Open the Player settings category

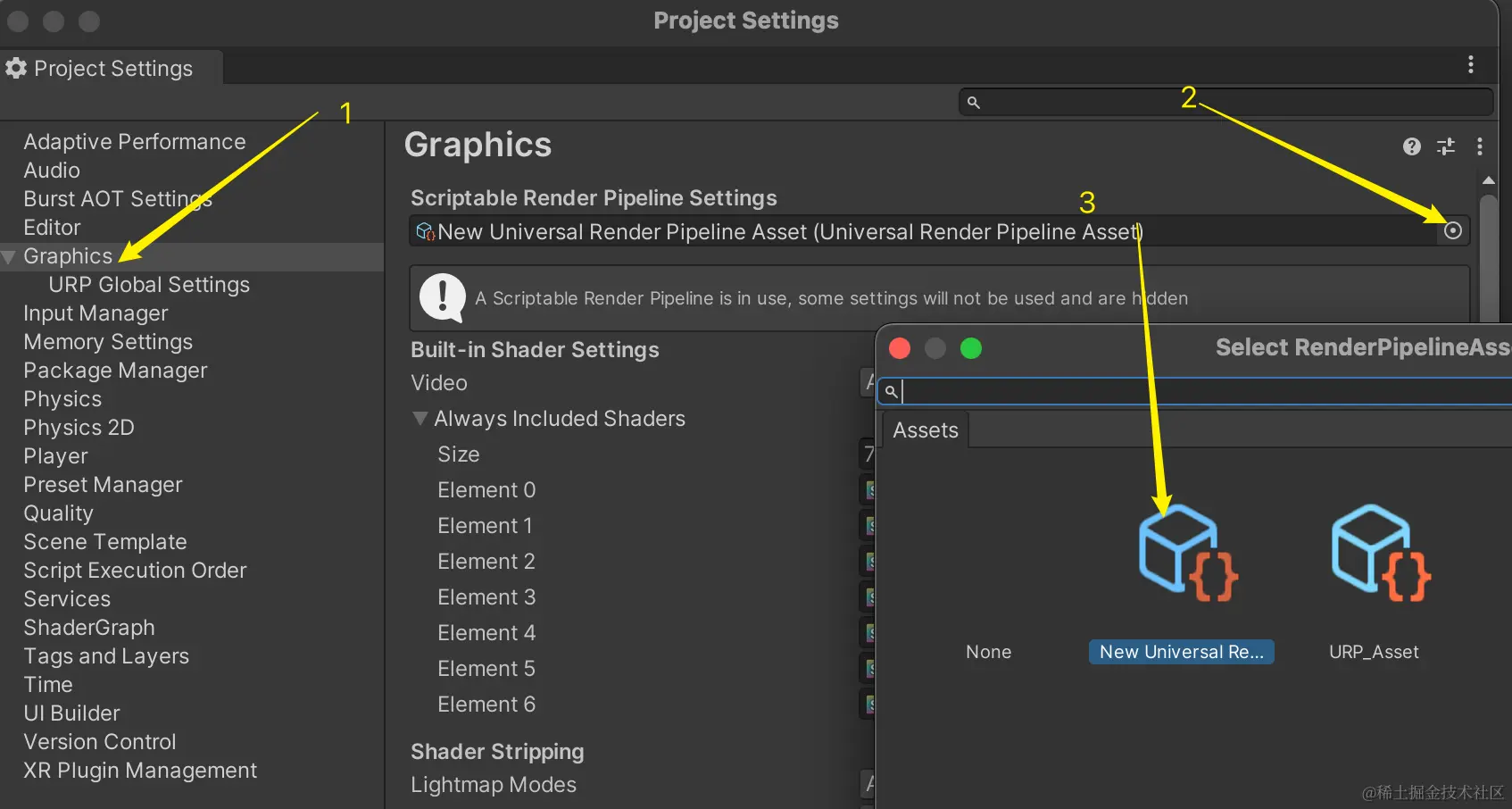pyautogui.click(x=56, y=456)
